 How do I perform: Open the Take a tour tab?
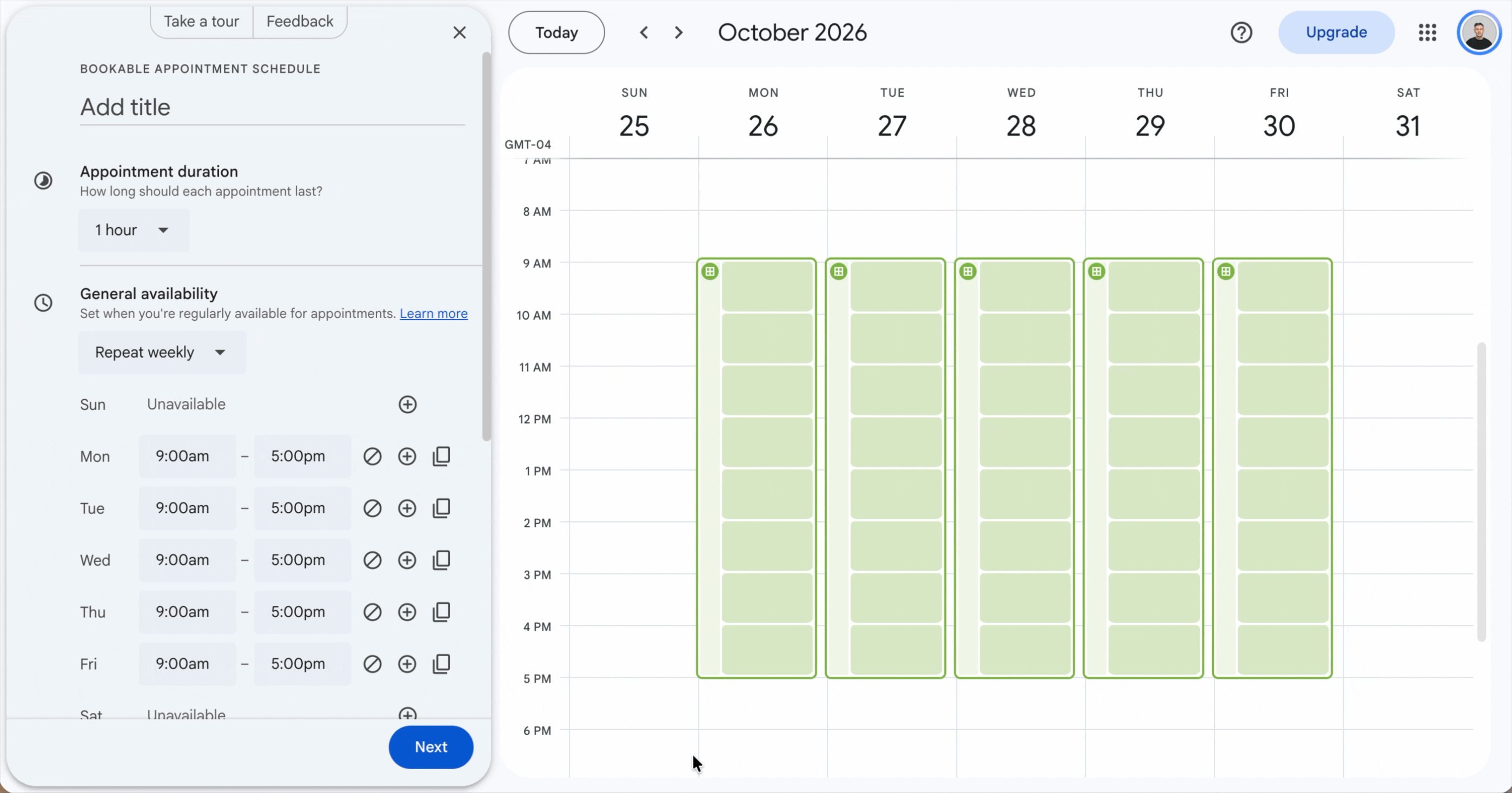pyautogui.click(x=201, y=22)
